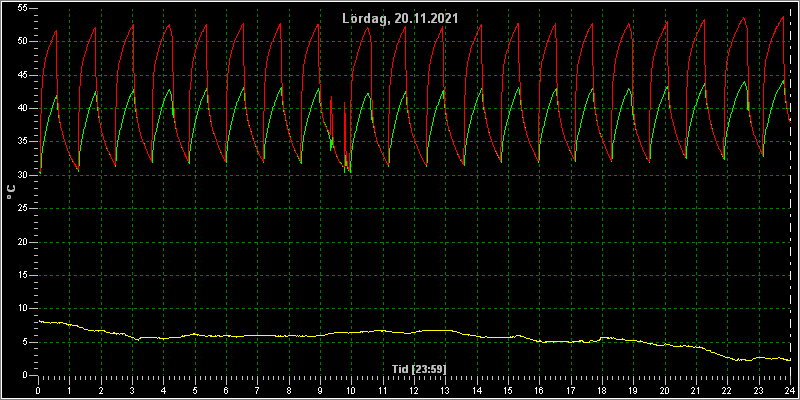This screenshot has width=800, height=400.
Task: Click hour 12 on the time axis
Action: coord(414,391)
